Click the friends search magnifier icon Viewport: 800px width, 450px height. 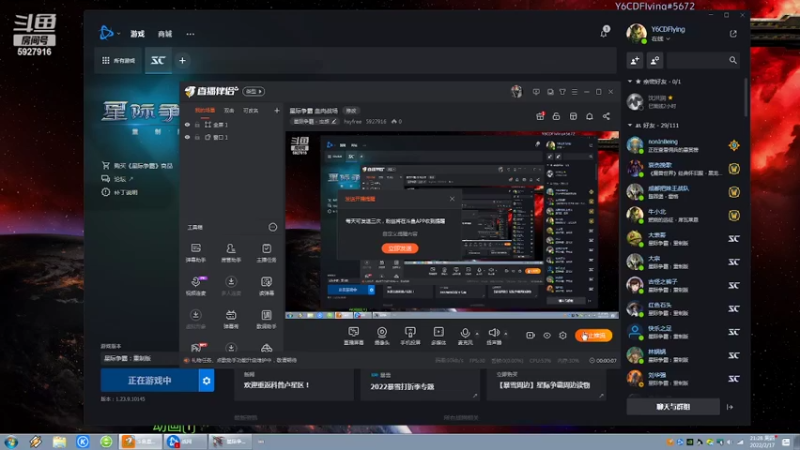tap(733, 60)
